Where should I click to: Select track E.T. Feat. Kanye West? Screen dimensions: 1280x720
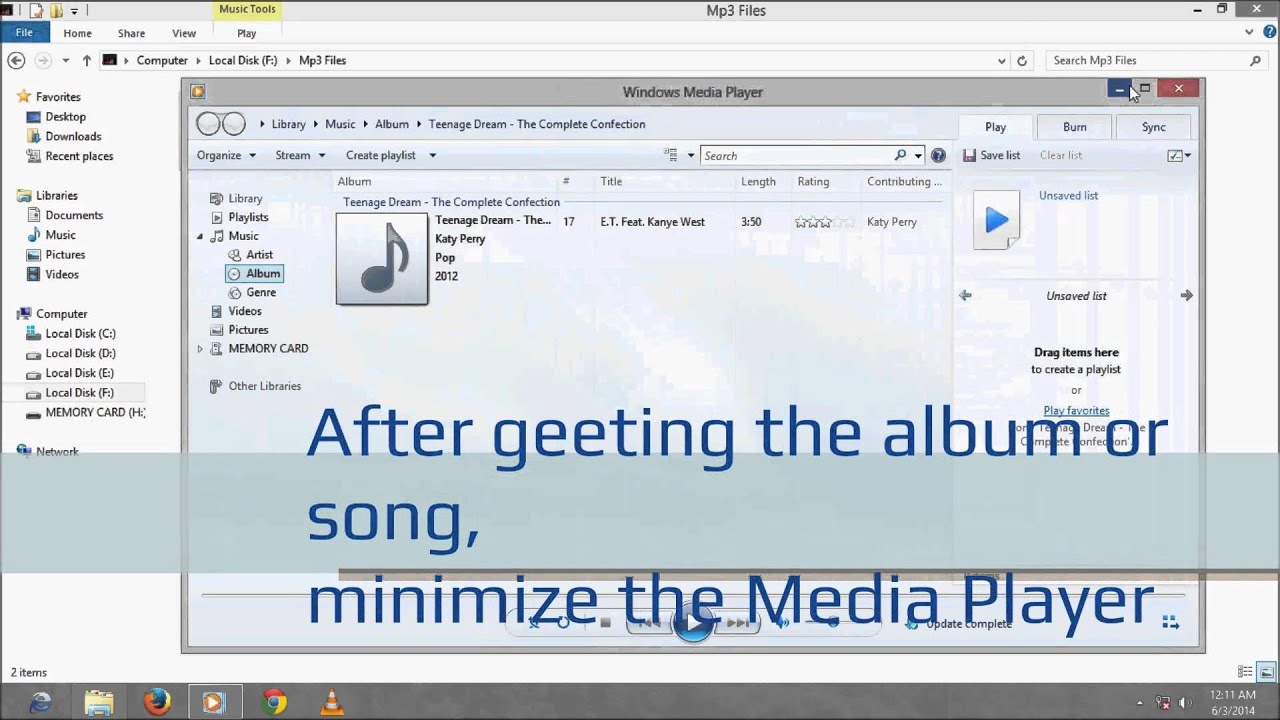point(652,222)
